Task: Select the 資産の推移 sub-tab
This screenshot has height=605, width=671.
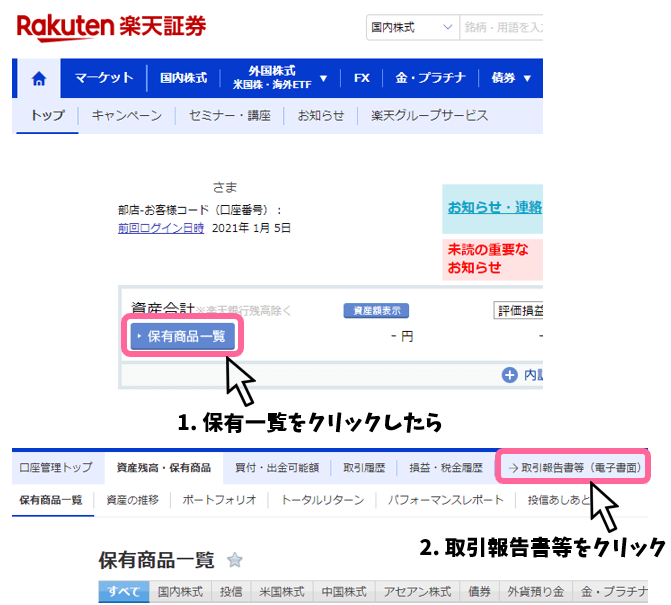Action: coord(132,500)
